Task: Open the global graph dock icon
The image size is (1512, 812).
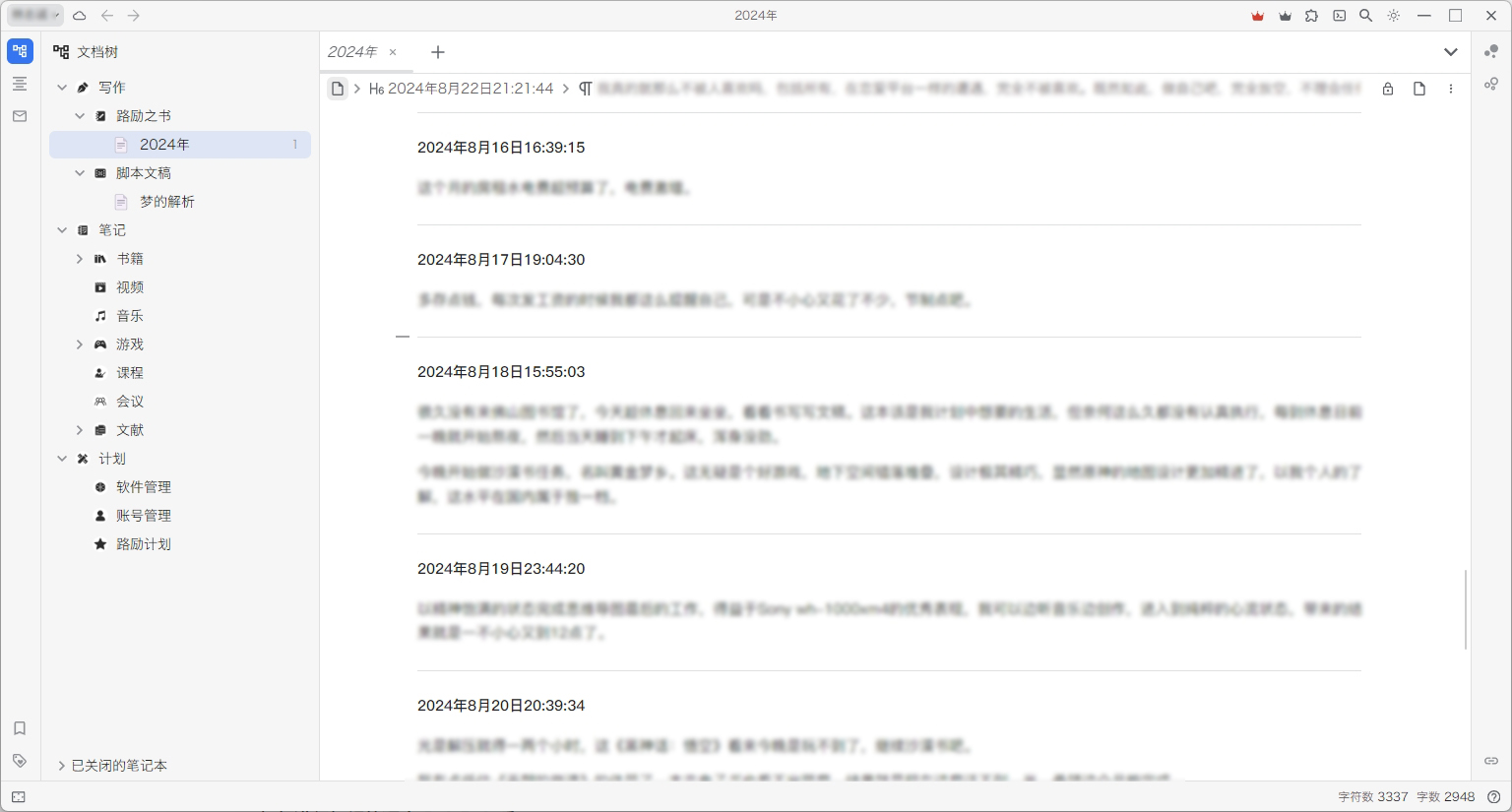Action: (1491, 84)
